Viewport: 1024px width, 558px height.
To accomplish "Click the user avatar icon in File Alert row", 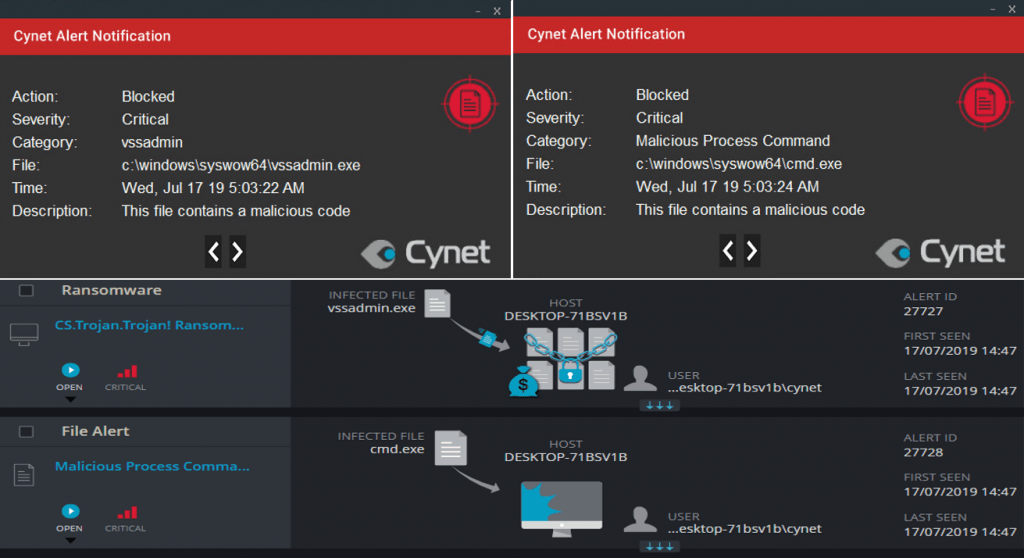I will (x=640, y=519).
